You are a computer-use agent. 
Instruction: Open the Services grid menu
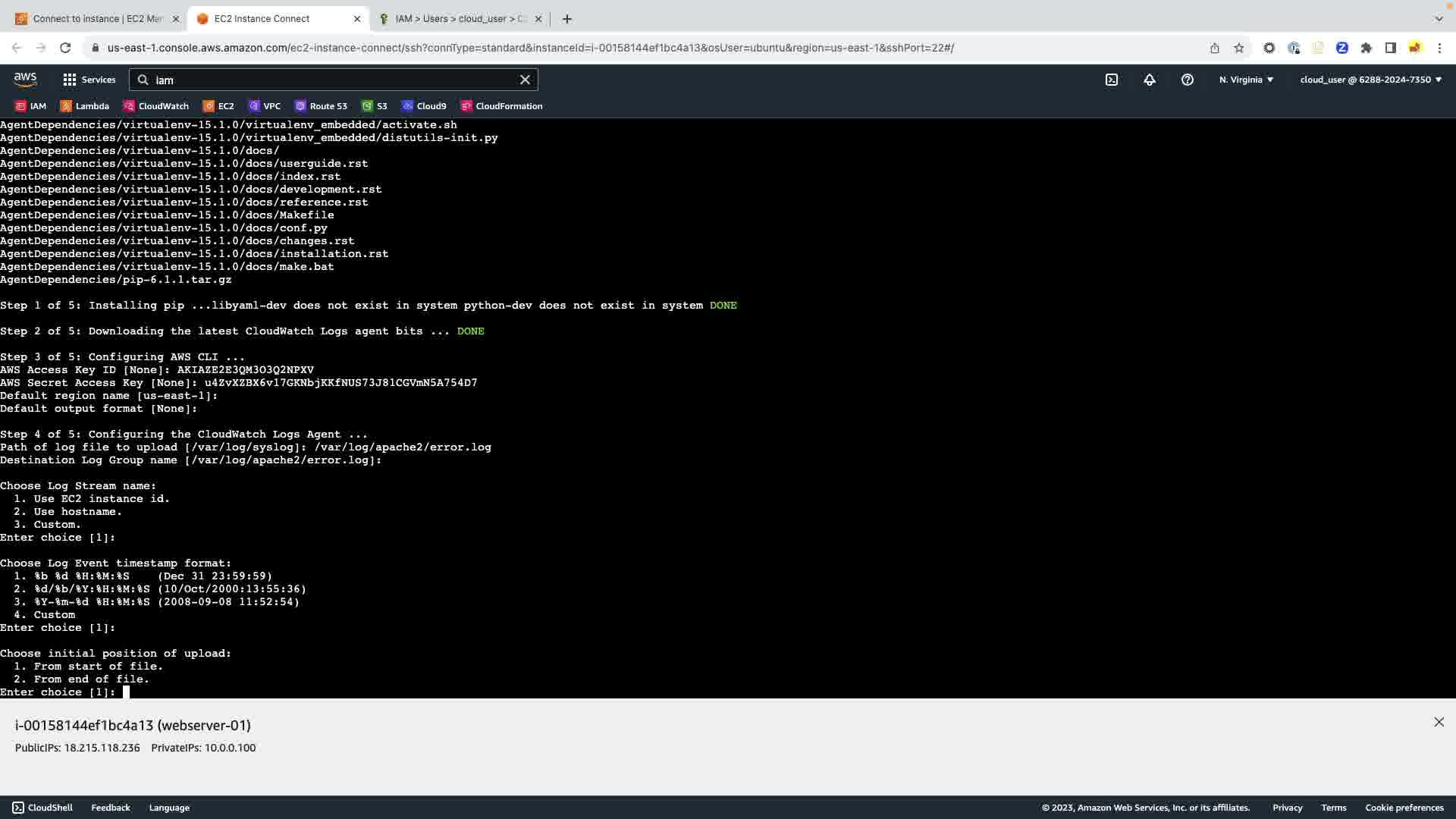click(89, 80)
